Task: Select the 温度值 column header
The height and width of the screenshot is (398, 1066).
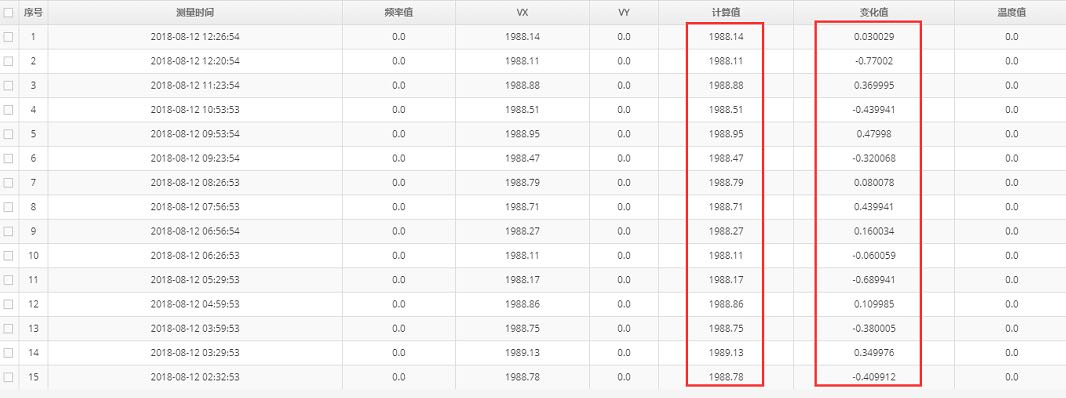Action: [1011, 12]
